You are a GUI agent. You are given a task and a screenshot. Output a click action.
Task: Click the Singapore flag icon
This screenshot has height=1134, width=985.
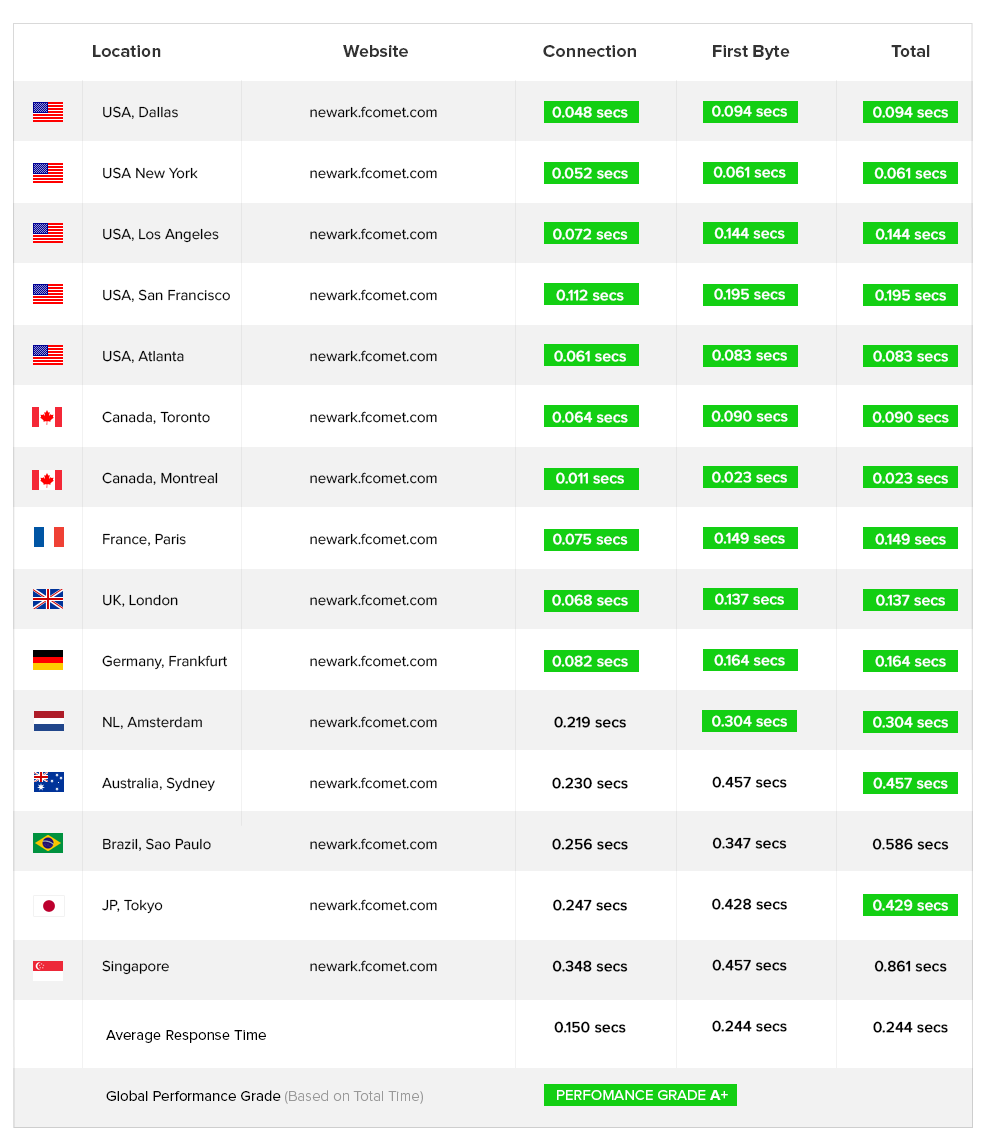click(x=48, y=971)
